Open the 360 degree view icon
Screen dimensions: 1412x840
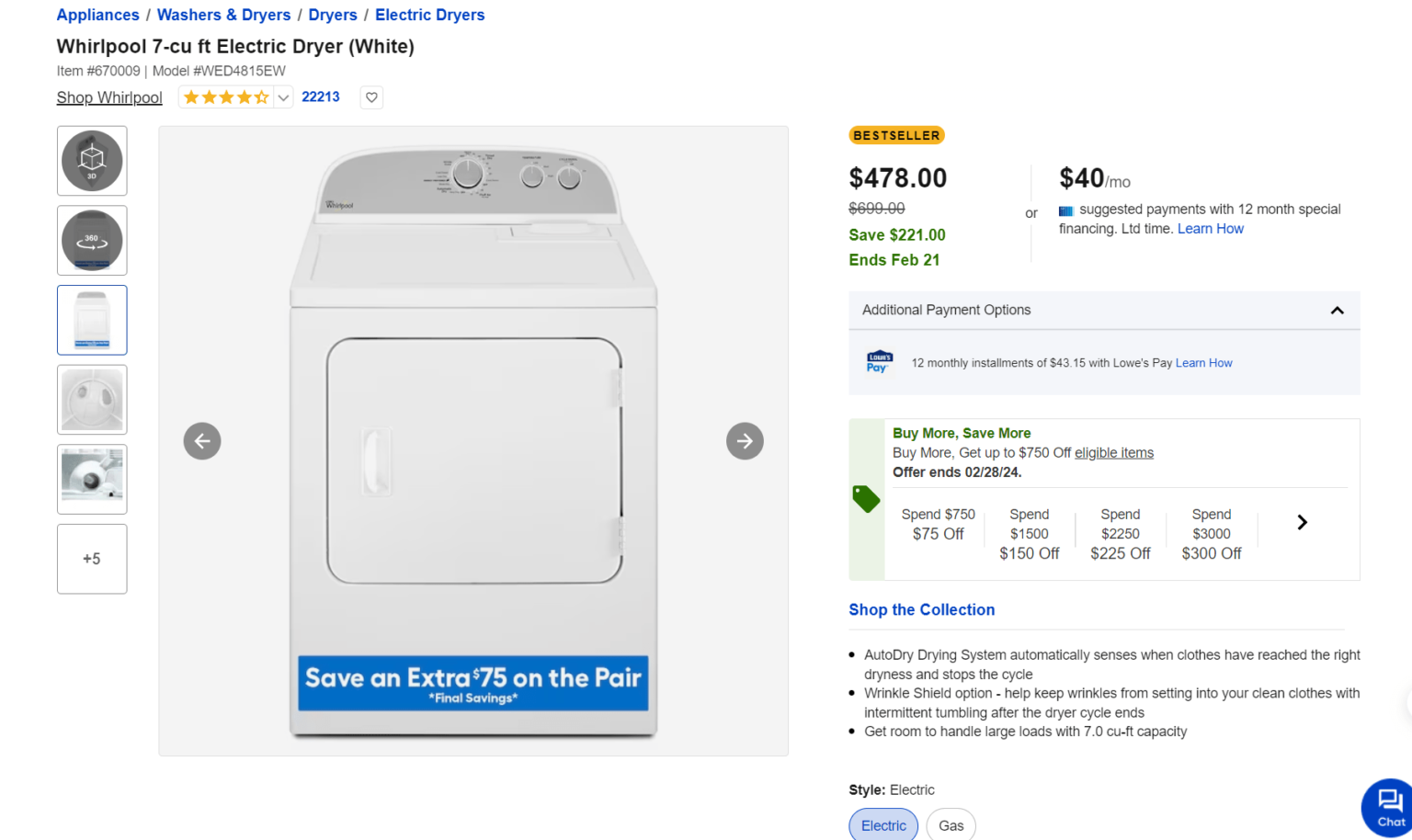[92, 241]
